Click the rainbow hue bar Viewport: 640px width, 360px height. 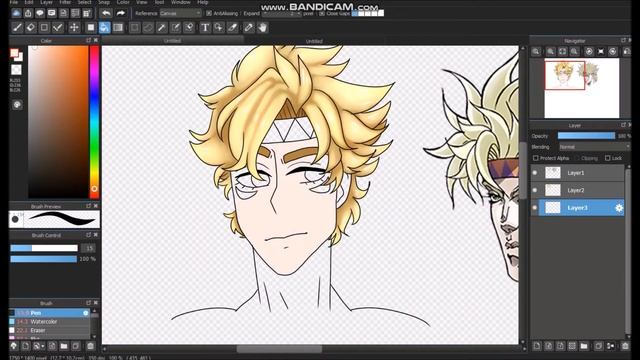[x=94, y=122]
